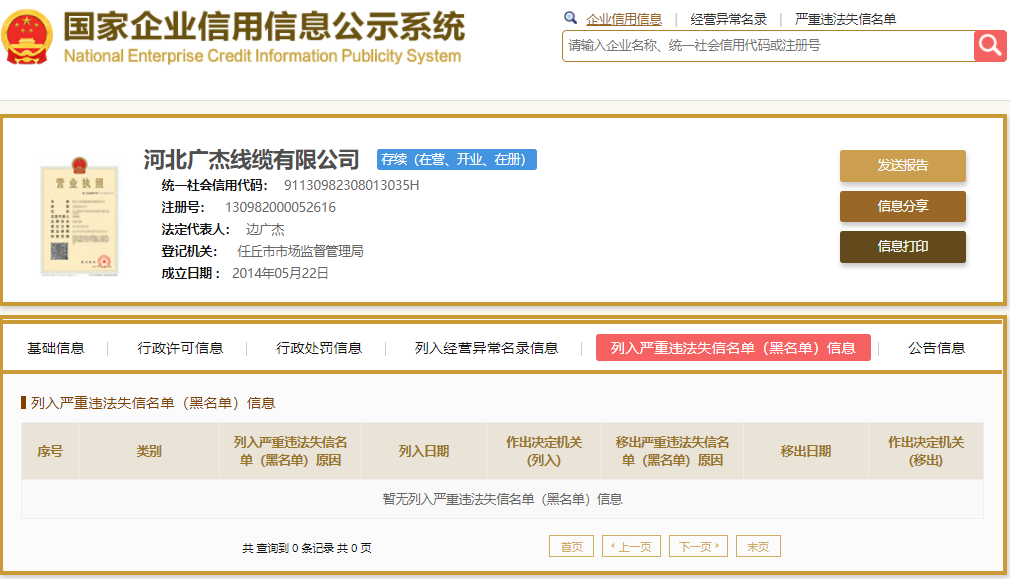Select the 经营异常名录 search category

tap(729, 19)
